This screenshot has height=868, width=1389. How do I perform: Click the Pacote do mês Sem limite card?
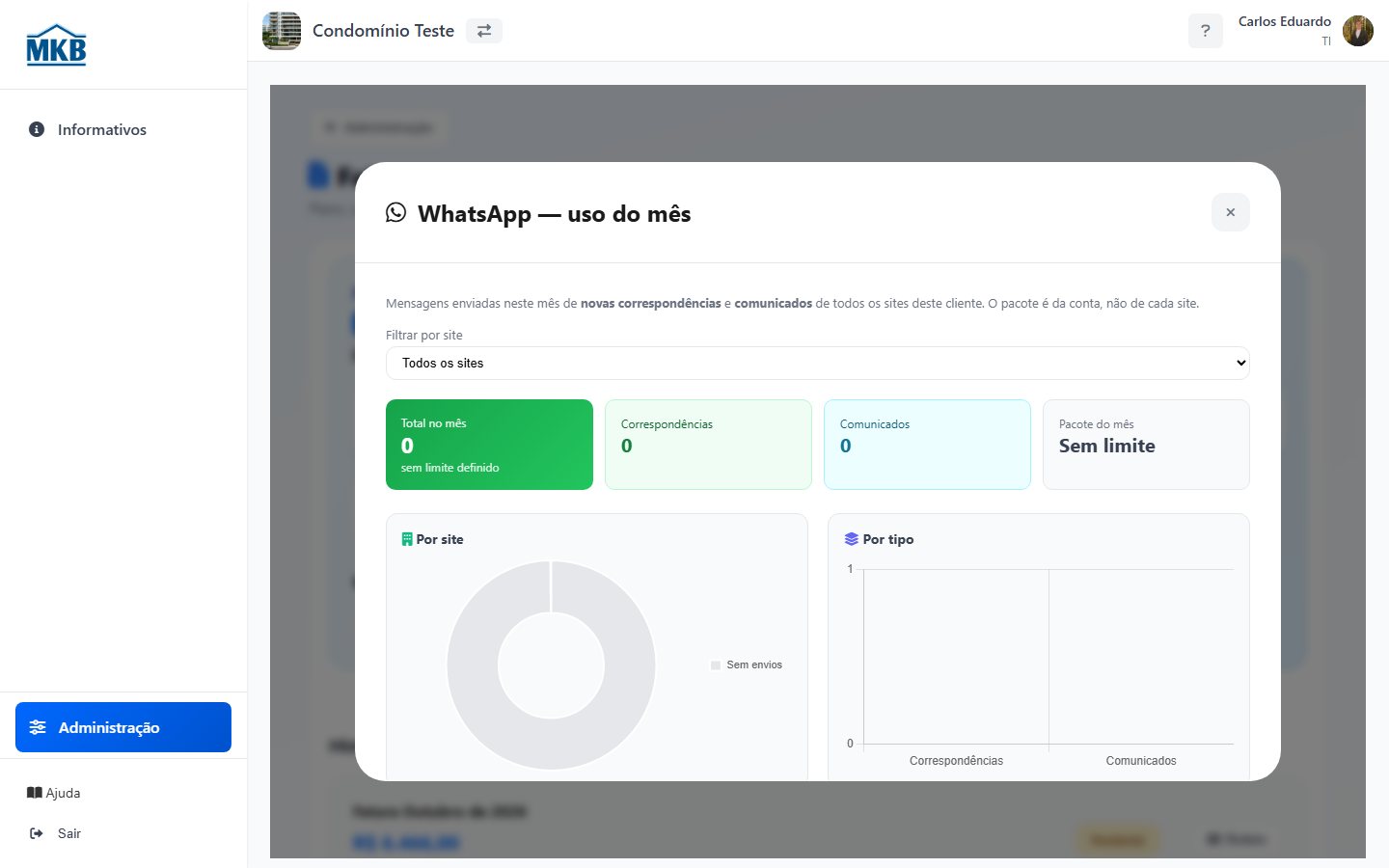tap(1146, 445)
